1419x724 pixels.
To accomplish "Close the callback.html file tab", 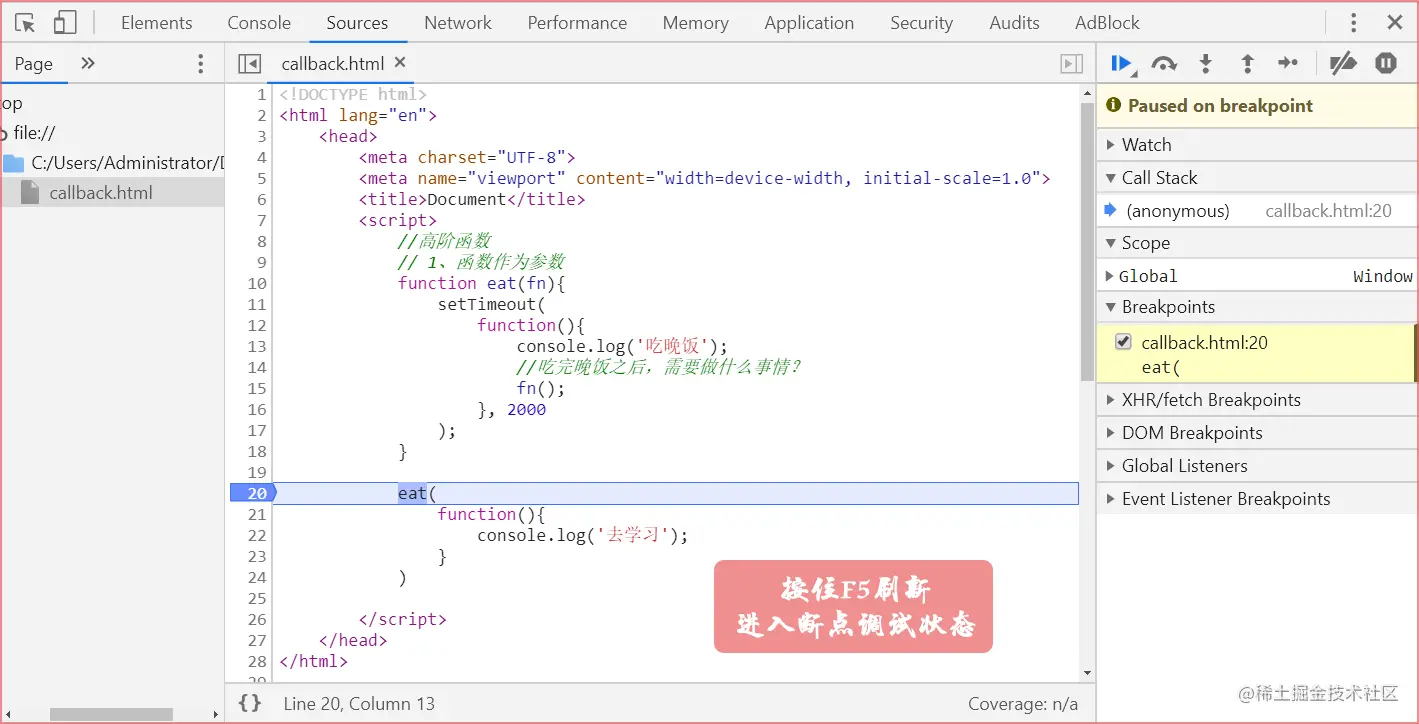I will coord(400,62).
